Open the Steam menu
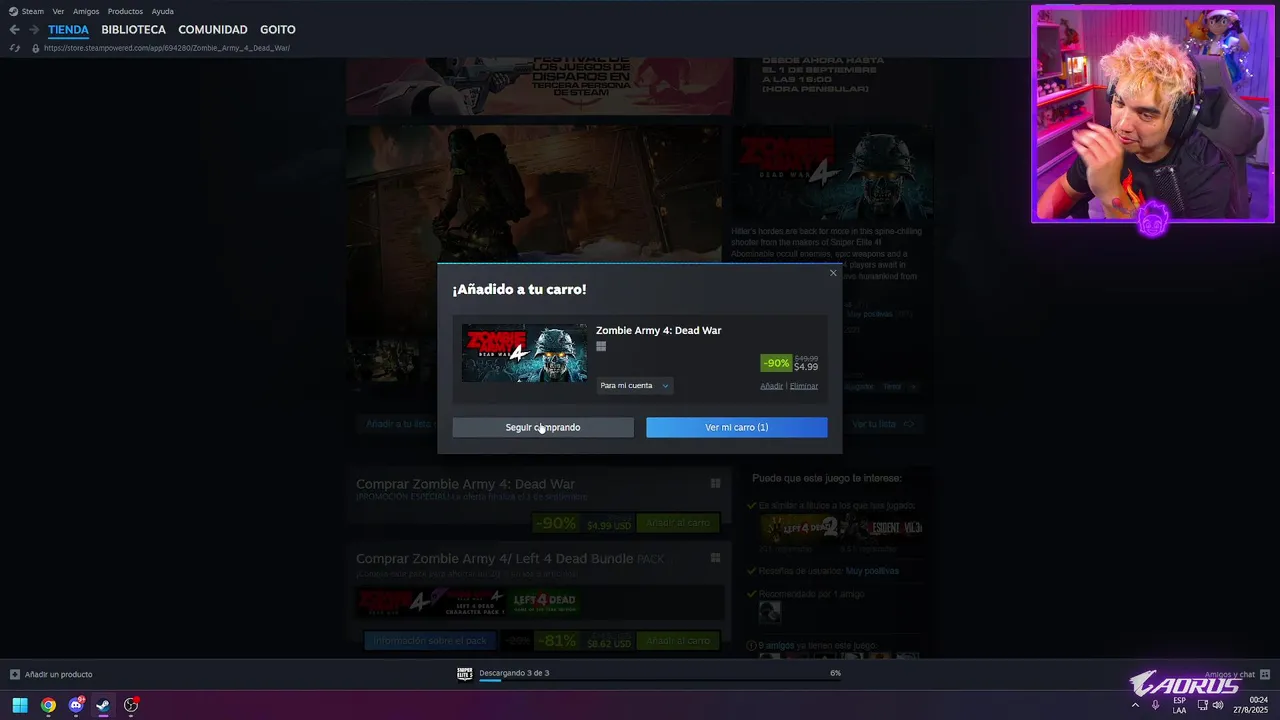Viewport: 1280px width, 720px height. [x=33, y=11]
